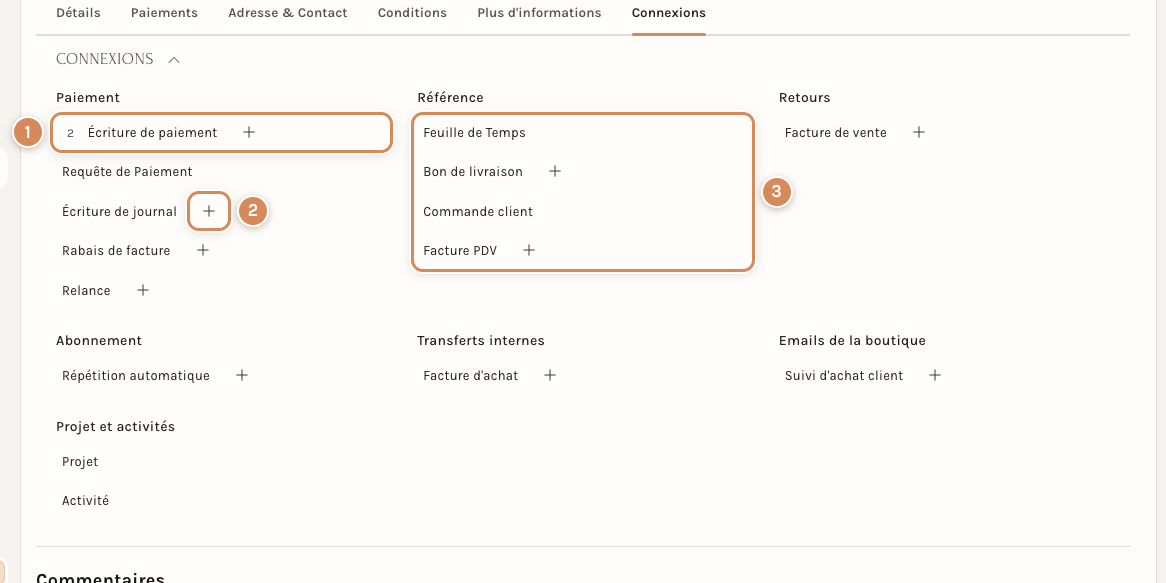
Task: Select the Conditions tab
Action: [412, 13]
